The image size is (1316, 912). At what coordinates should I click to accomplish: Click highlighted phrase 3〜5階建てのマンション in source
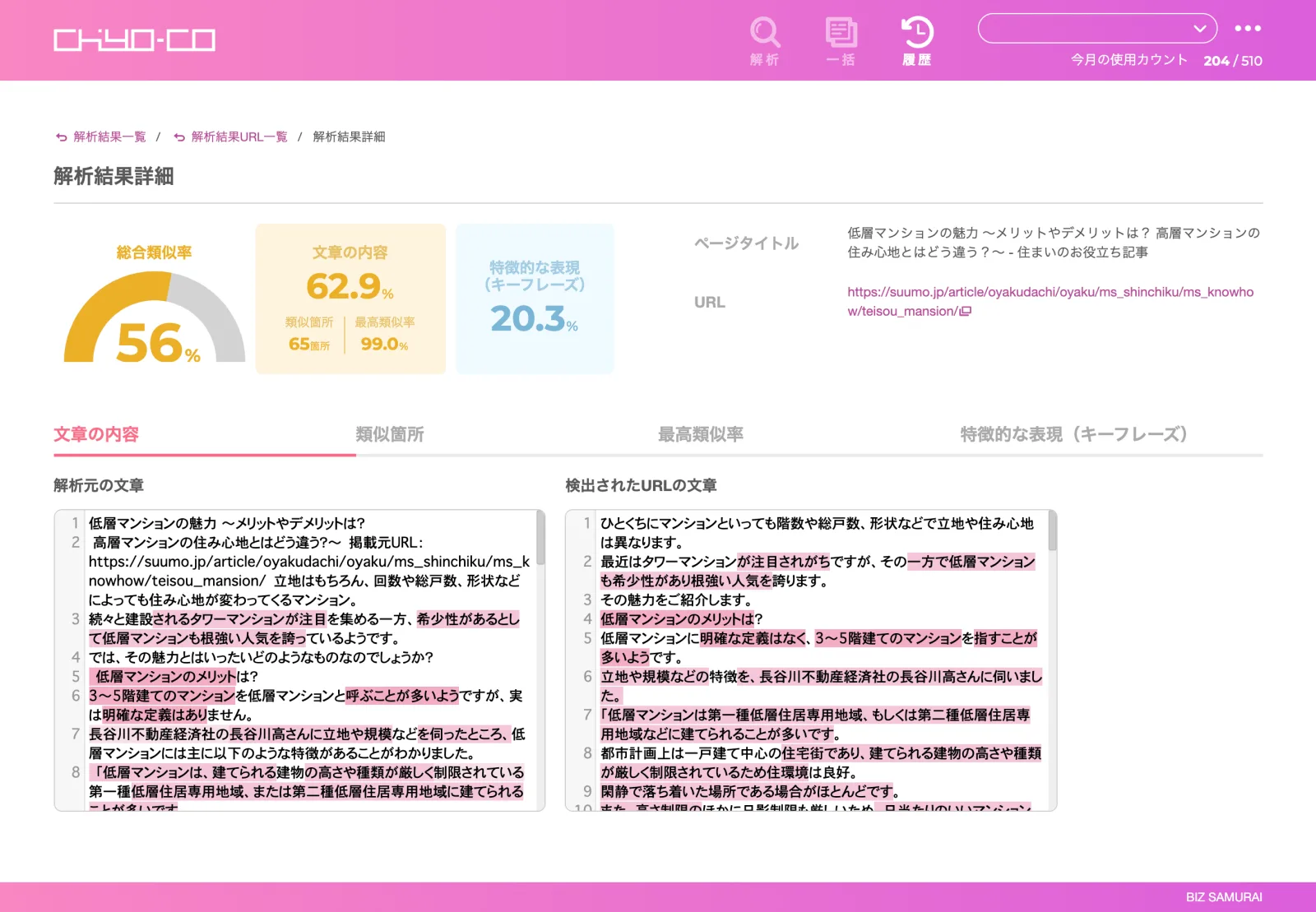tap(162, 696)
